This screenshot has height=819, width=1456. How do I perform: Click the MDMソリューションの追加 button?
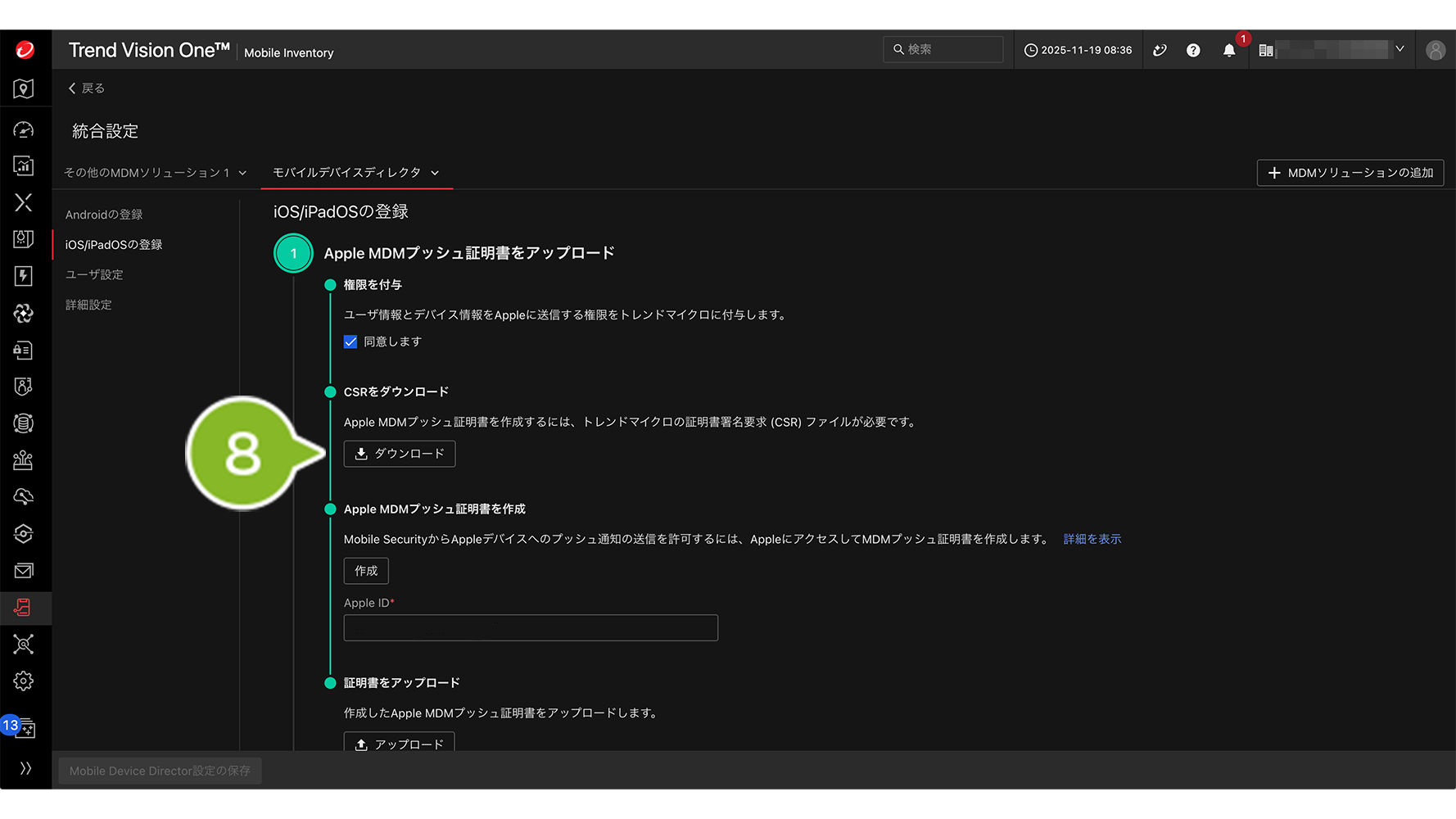(1350, 173)
